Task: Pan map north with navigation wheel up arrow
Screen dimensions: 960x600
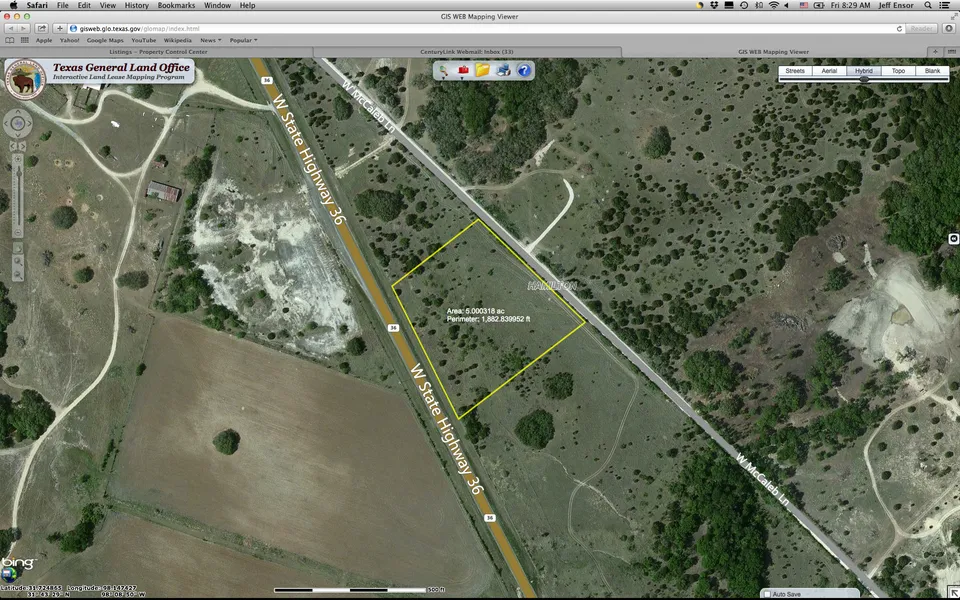Action: (x=17, y=112)
